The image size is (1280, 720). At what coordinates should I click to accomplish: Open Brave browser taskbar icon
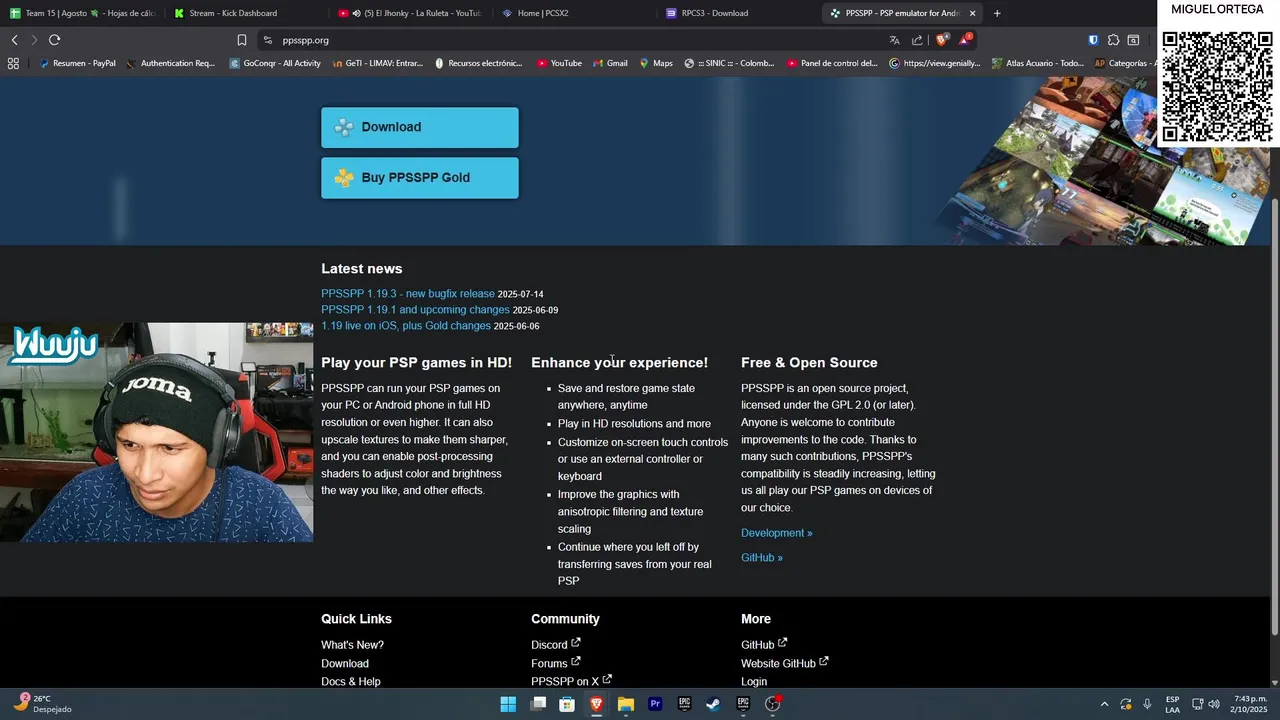[x=596, y=704]
